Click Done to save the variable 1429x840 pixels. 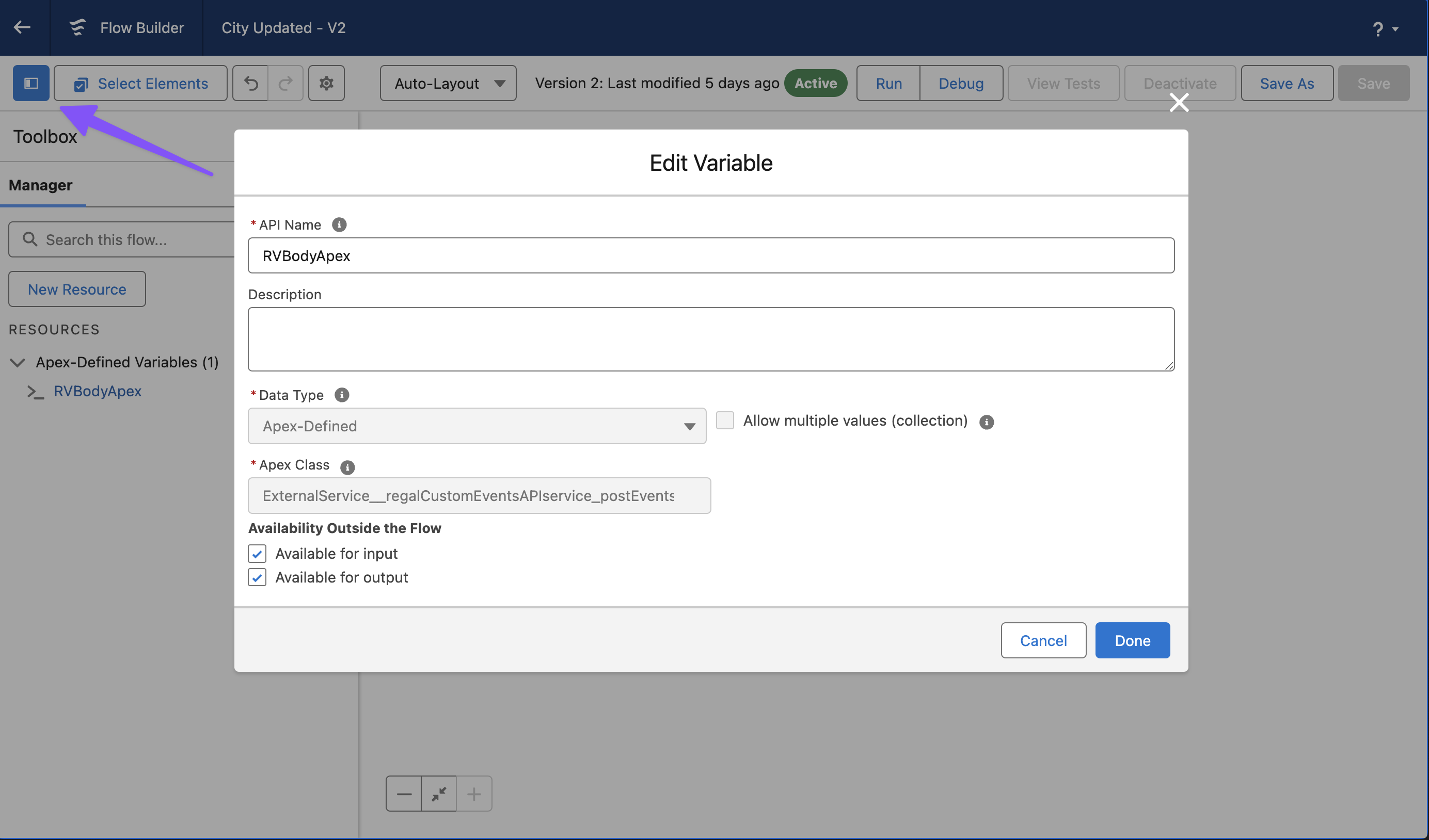(1133, 640)
